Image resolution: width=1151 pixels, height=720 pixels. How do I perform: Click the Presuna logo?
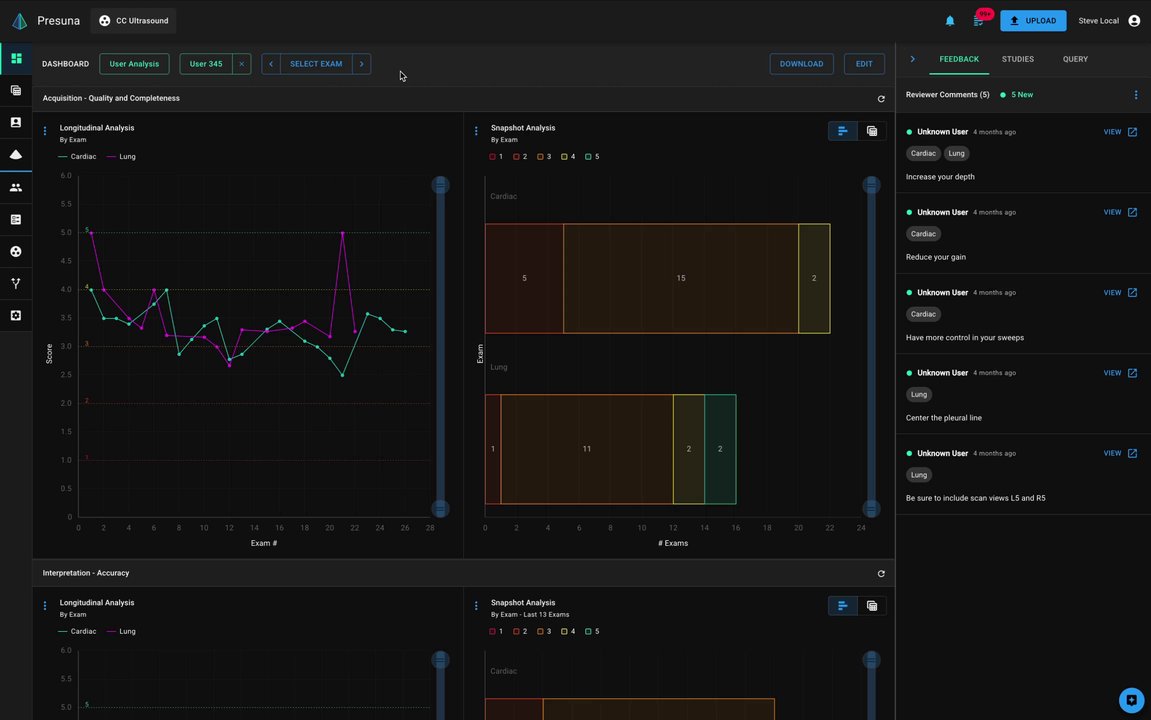(x=20, y=21)
